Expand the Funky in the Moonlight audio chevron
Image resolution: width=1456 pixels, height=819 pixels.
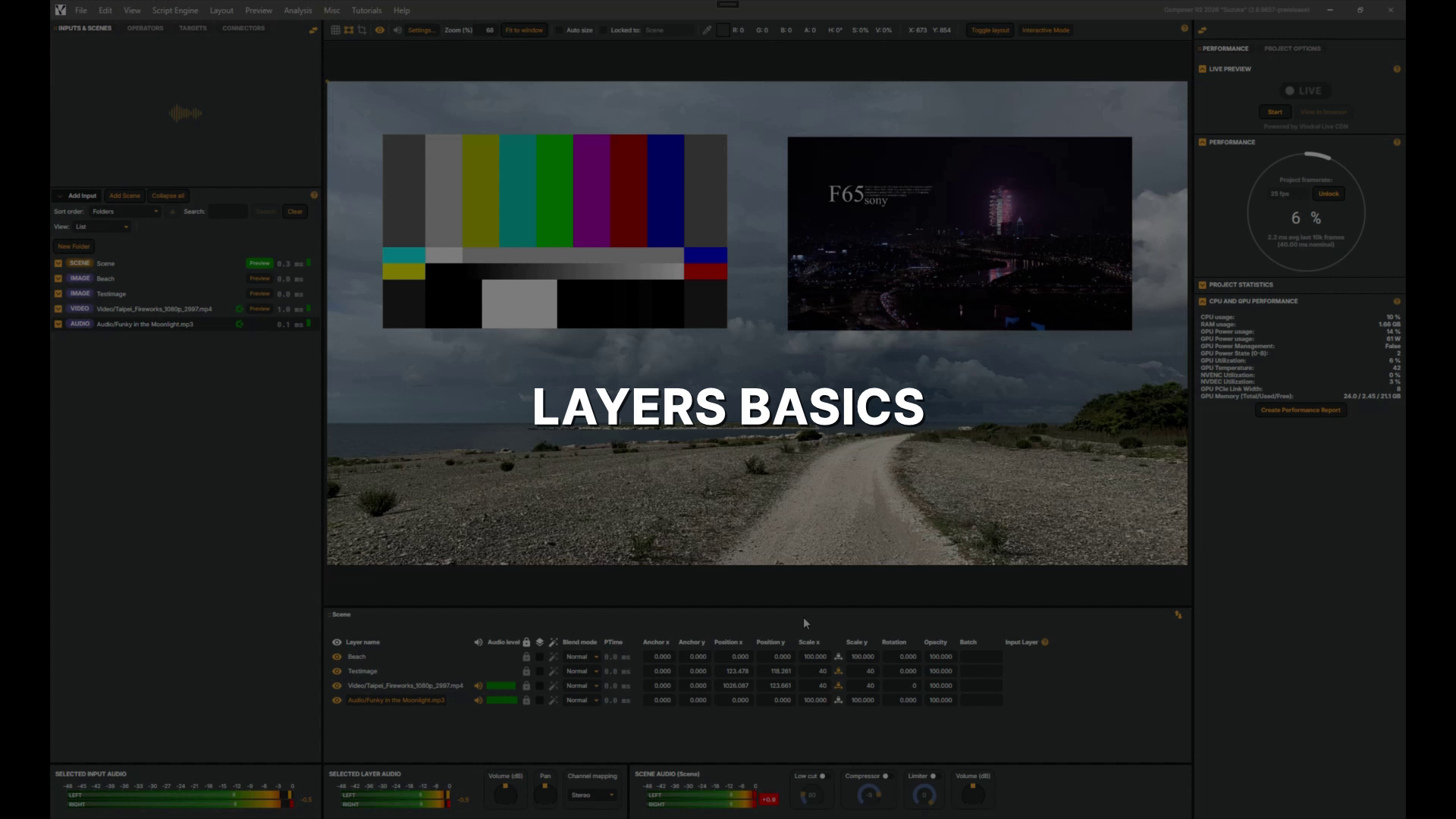(x=58, y=324)
